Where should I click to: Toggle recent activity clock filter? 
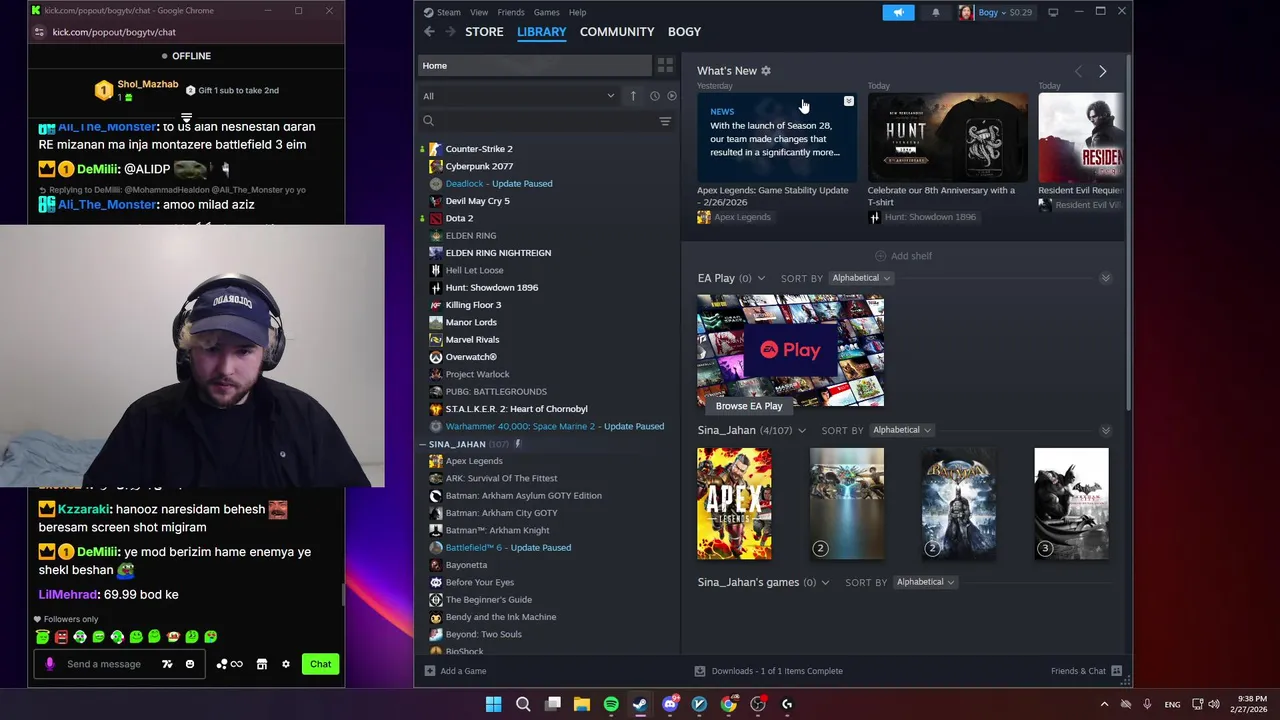coord(655,96)
